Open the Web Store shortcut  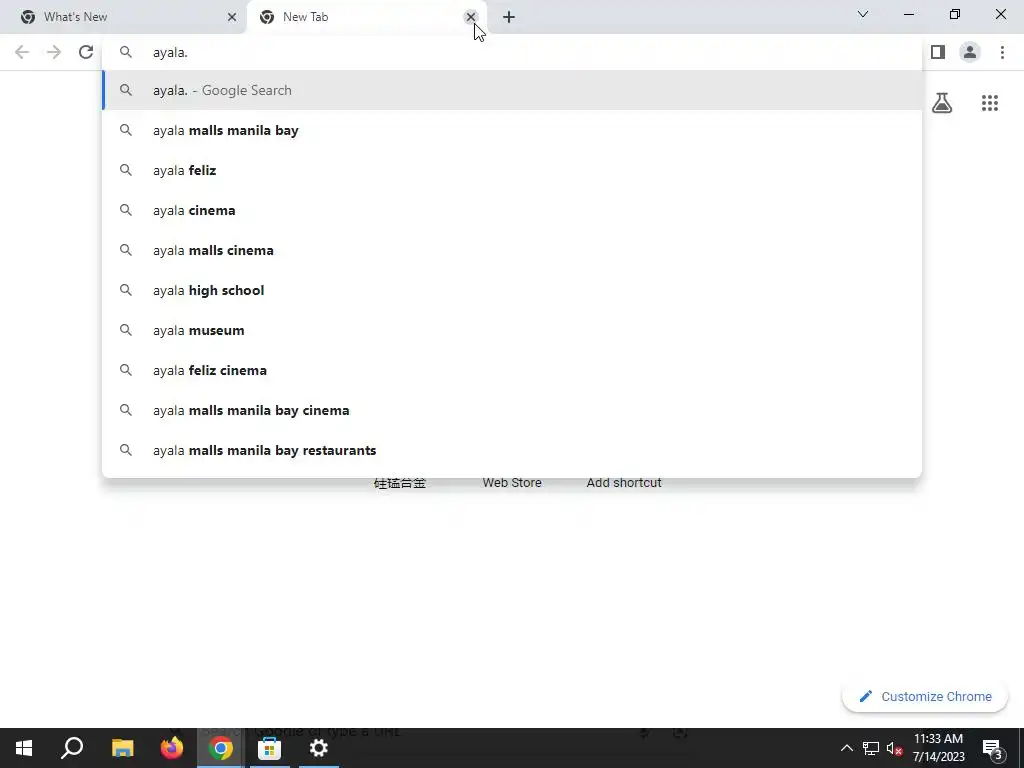click(512, 483)
